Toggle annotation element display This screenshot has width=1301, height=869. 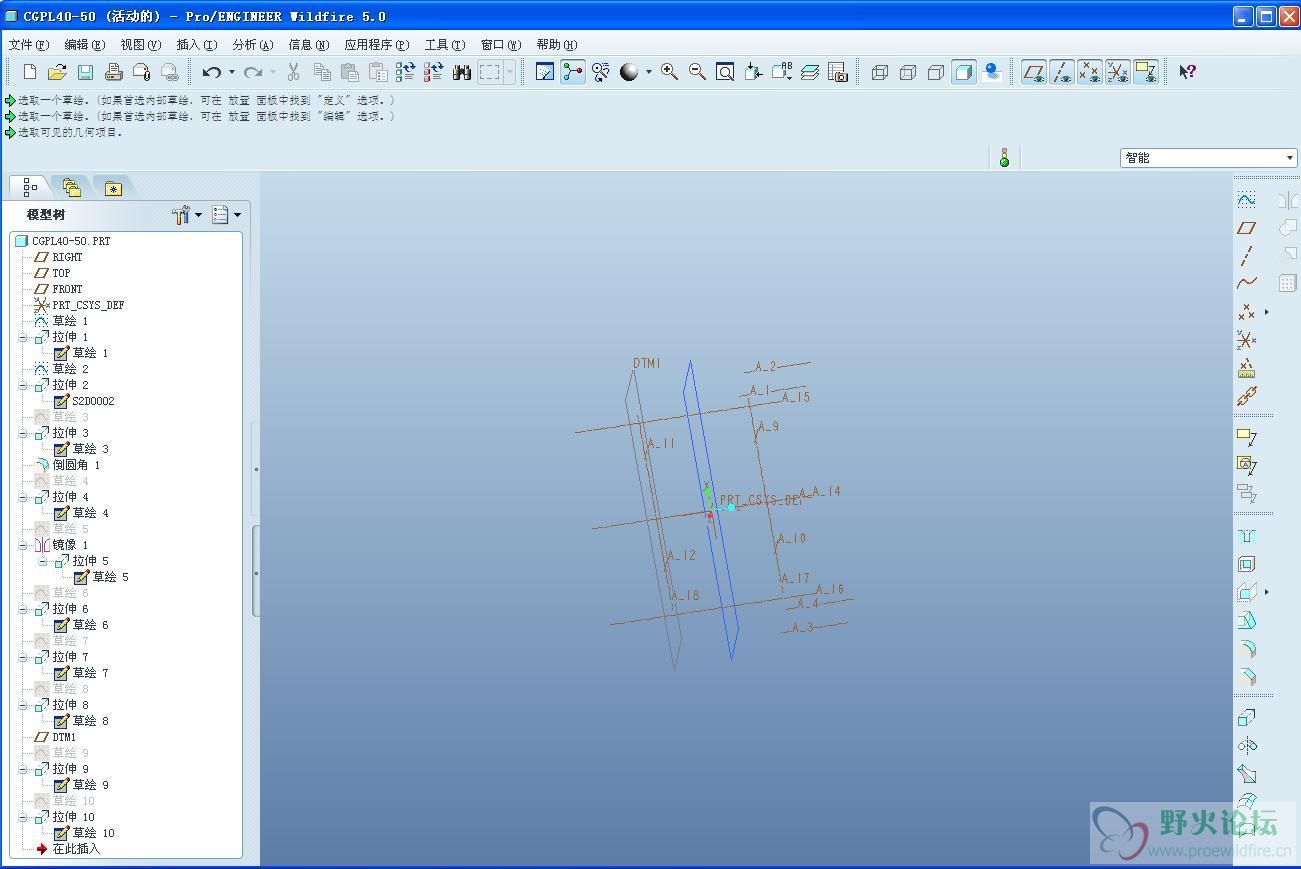point(1146,72)
